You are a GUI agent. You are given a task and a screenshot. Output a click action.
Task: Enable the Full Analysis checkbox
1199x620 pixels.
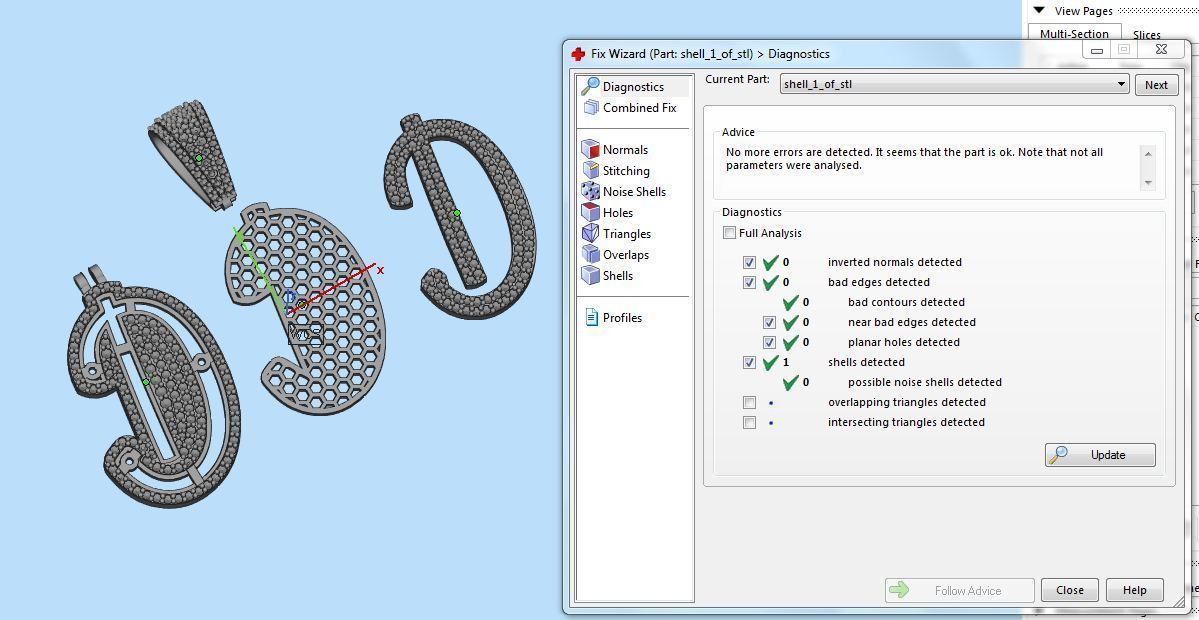pos(729,233)
